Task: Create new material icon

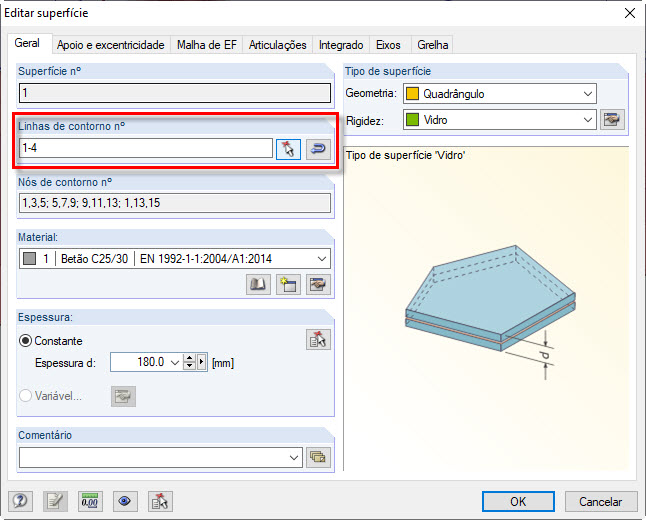Action: pos(288,284)
